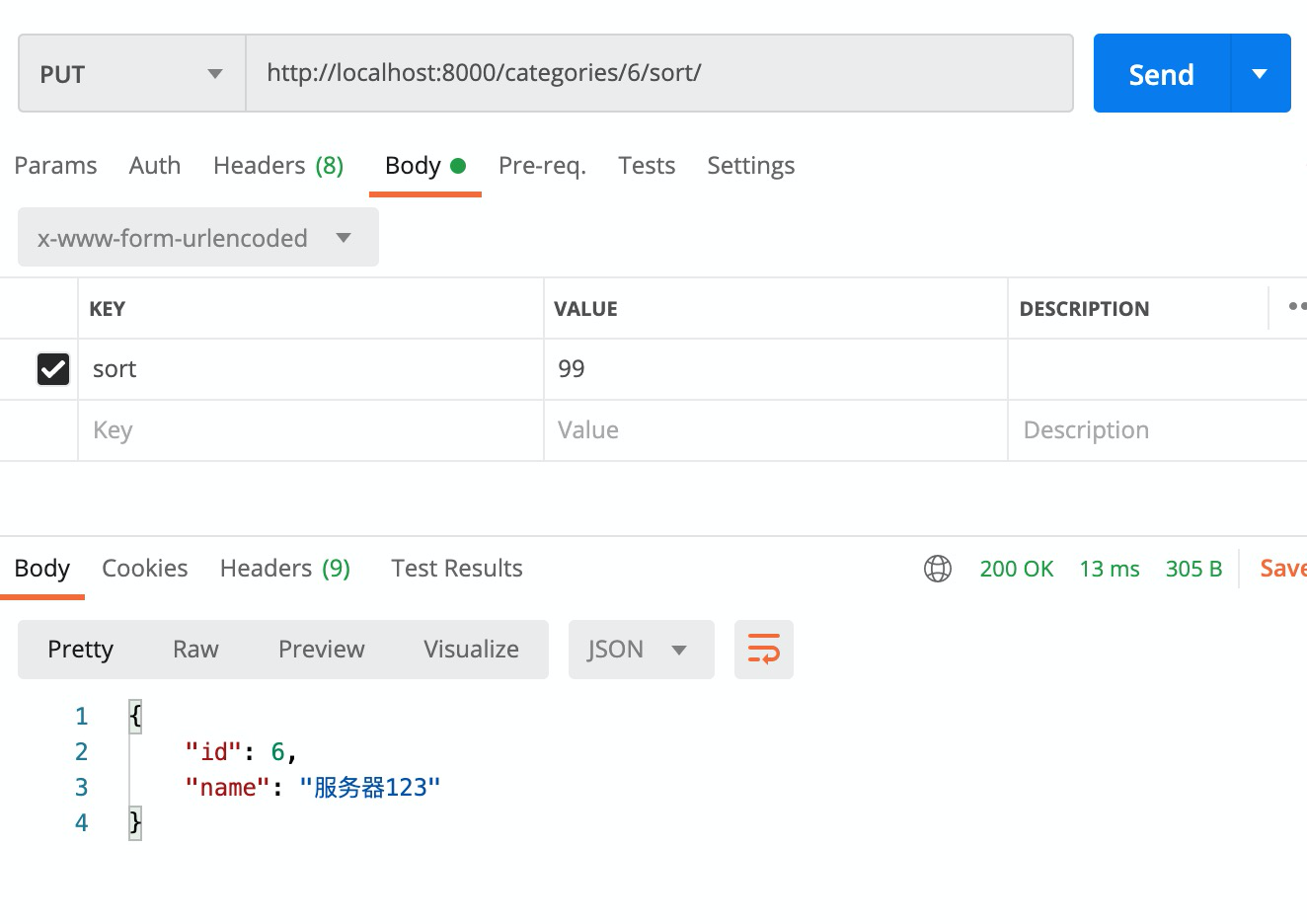
Task: Open the Auth tab
Action: pyautogui.click(x=154, y=165)
